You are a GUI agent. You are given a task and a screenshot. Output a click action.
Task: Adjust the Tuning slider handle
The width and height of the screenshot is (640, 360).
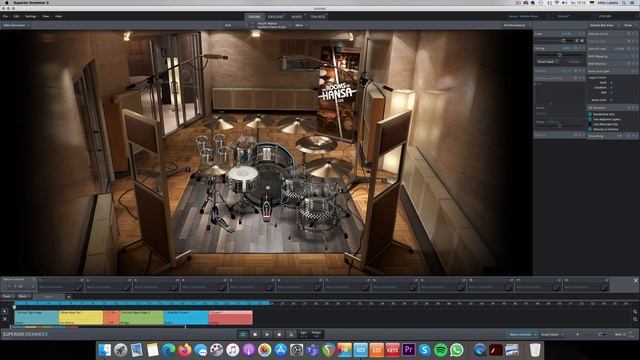click(x=560, y=55)
